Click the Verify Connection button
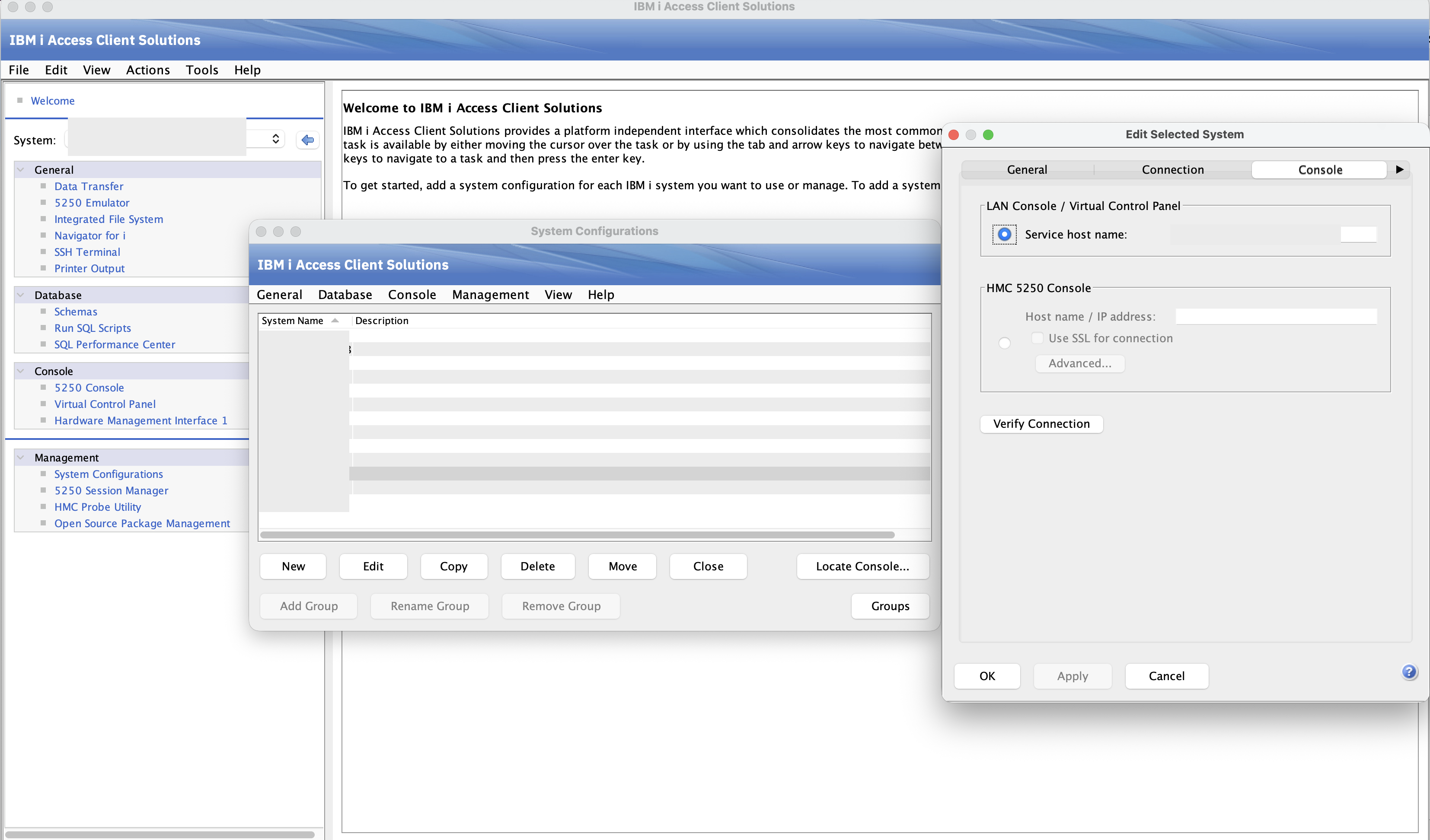 (x=1041, y=424)
